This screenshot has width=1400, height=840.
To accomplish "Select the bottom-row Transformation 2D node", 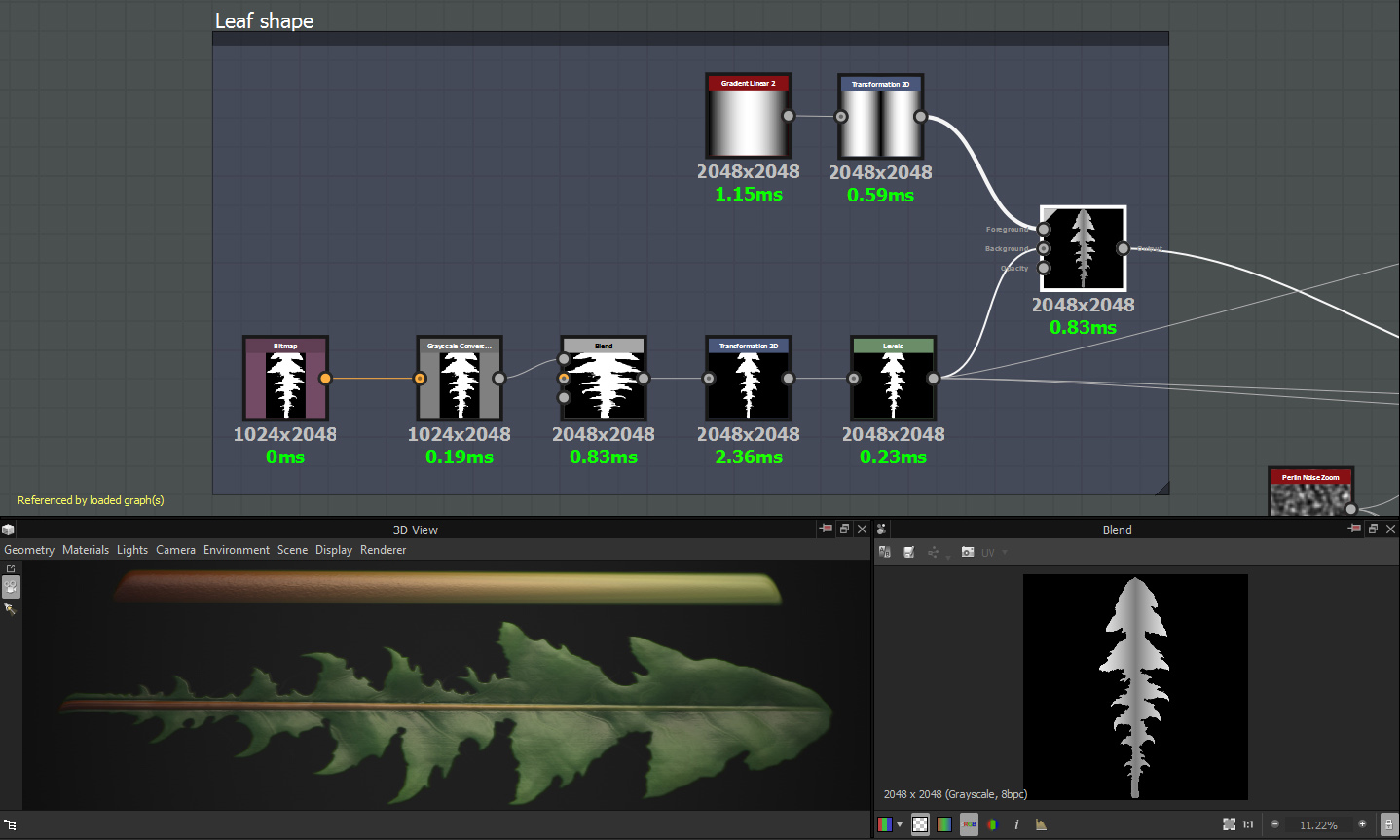I will (749, 379).
